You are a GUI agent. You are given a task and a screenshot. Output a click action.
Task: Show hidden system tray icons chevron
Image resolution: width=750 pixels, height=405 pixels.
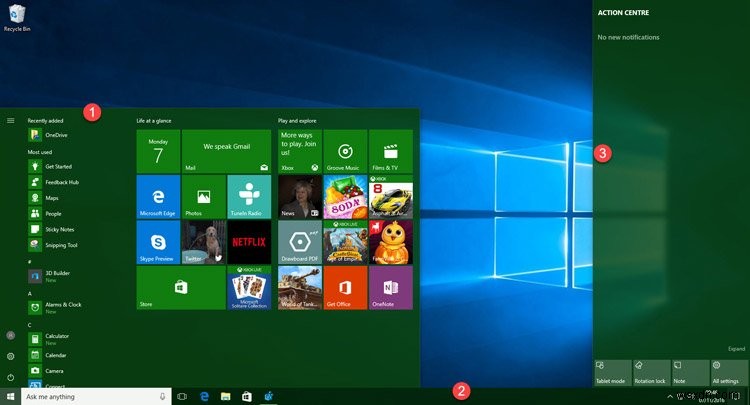tap(670, 396)
